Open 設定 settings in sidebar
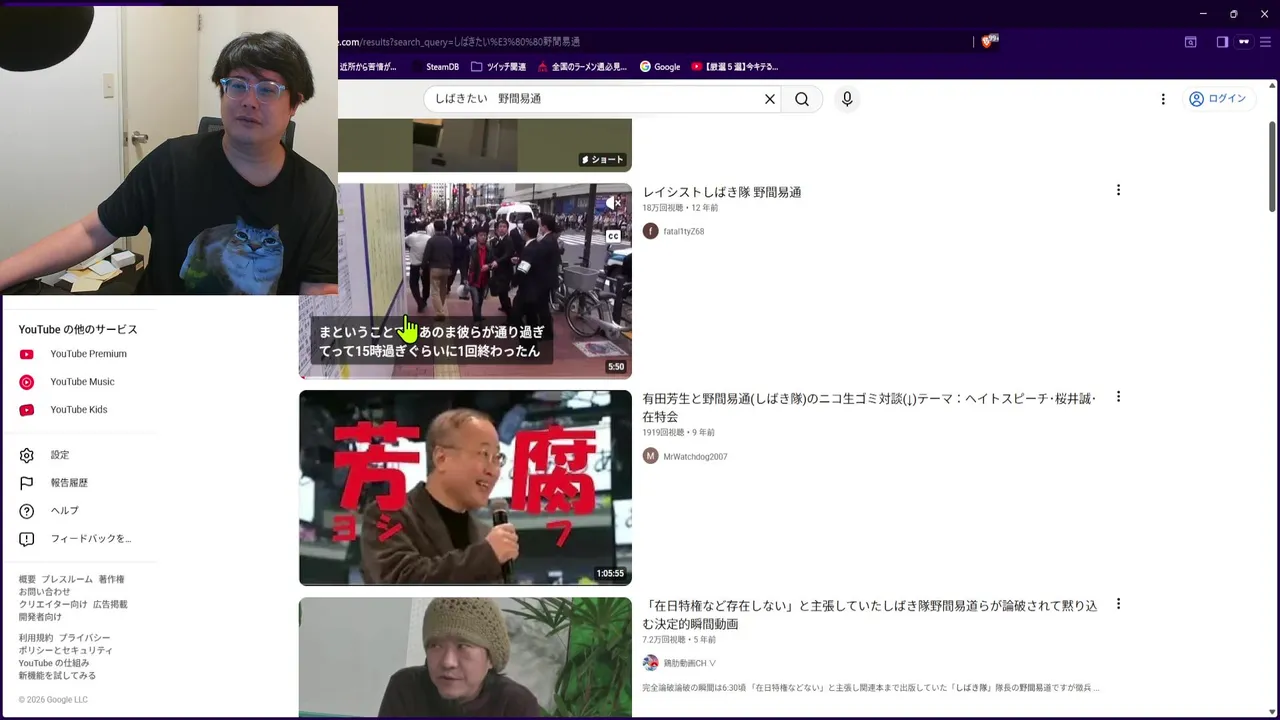This screenshot has width=1280, height=720. (60, 455)
